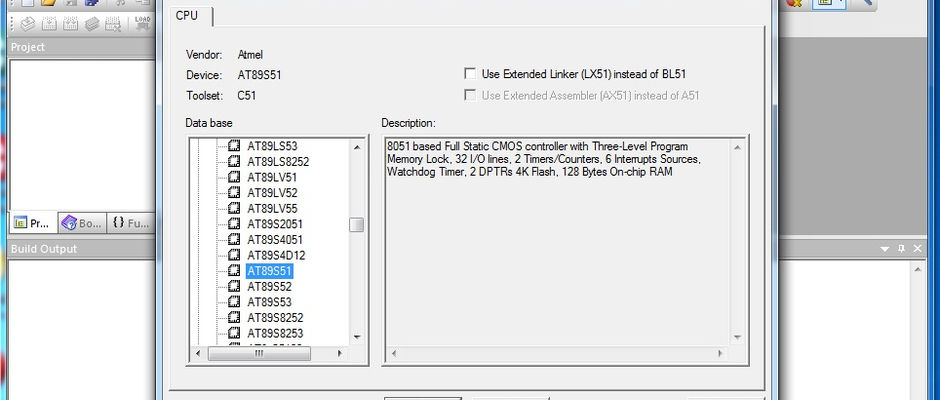Viewport: 940px width, 400px height.
Task: Select AT89S4051 in the database tree
Action: [275, 239]
